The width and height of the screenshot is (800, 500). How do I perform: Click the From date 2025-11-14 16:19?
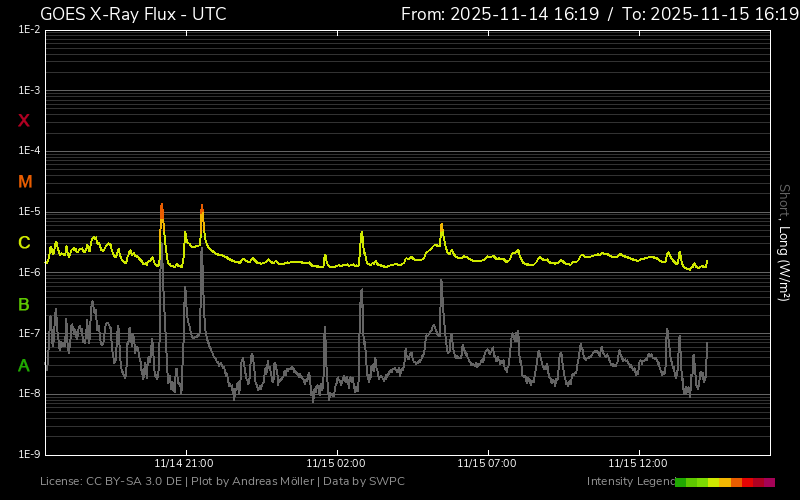point(500,14)
